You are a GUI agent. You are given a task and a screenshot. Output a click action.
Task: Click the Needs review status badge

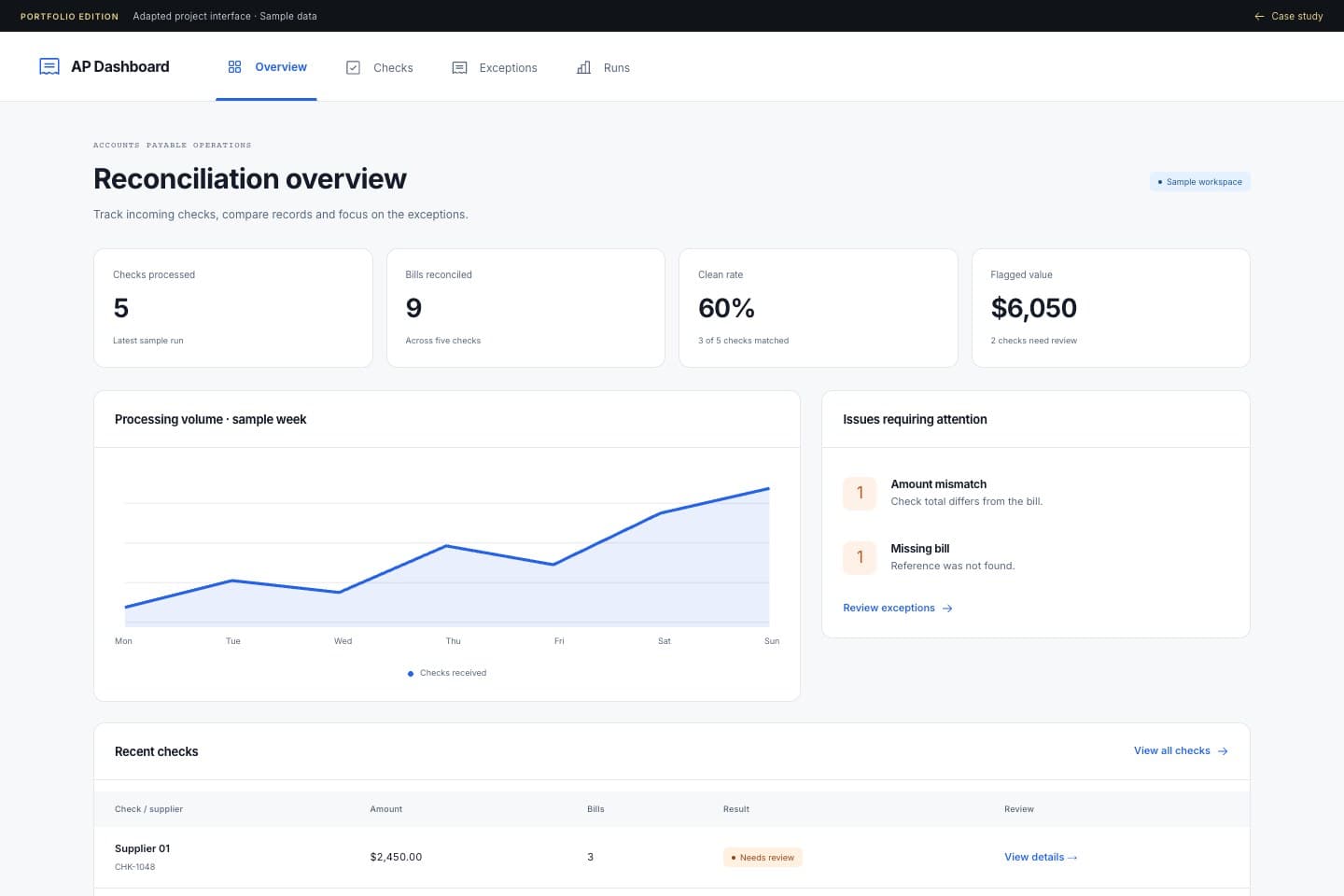click(x=763, y=857)
